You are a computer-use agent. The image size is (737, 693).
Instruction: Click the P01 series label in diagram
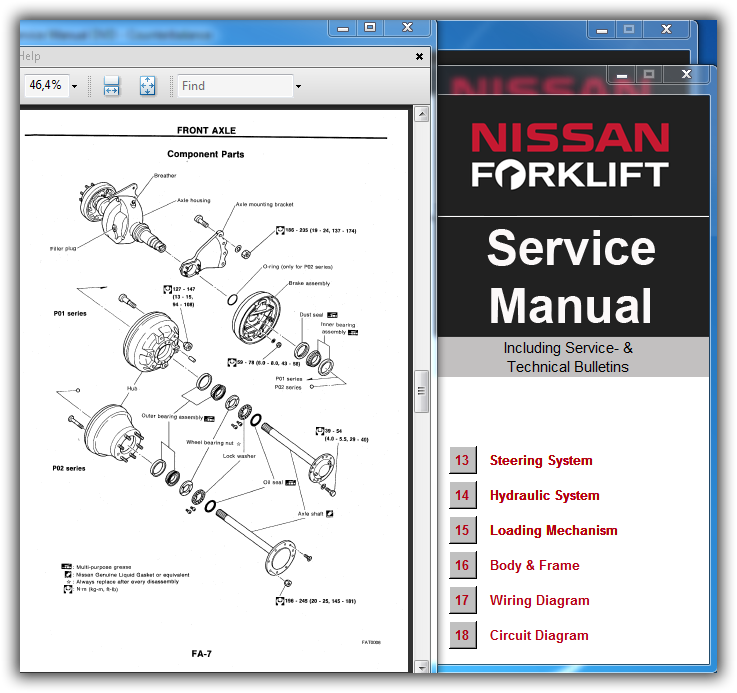[70, 314]
